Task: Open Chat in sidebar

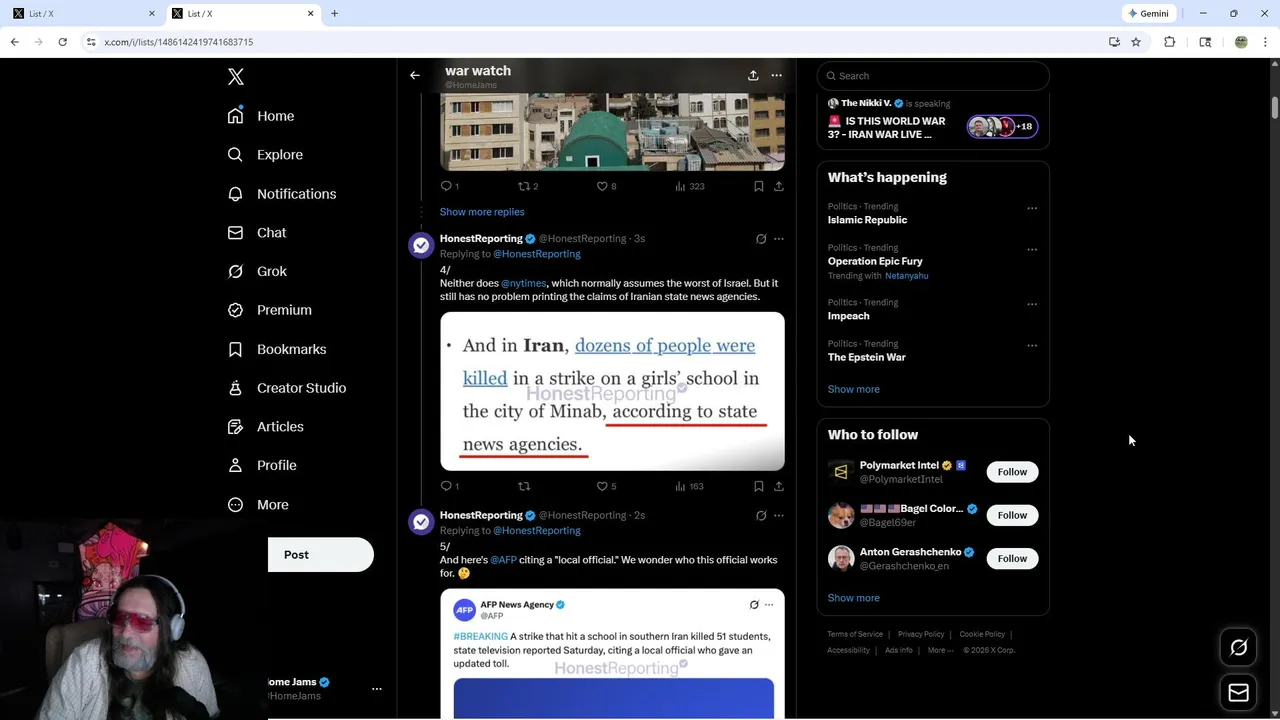Action: [x=257, y=233]
